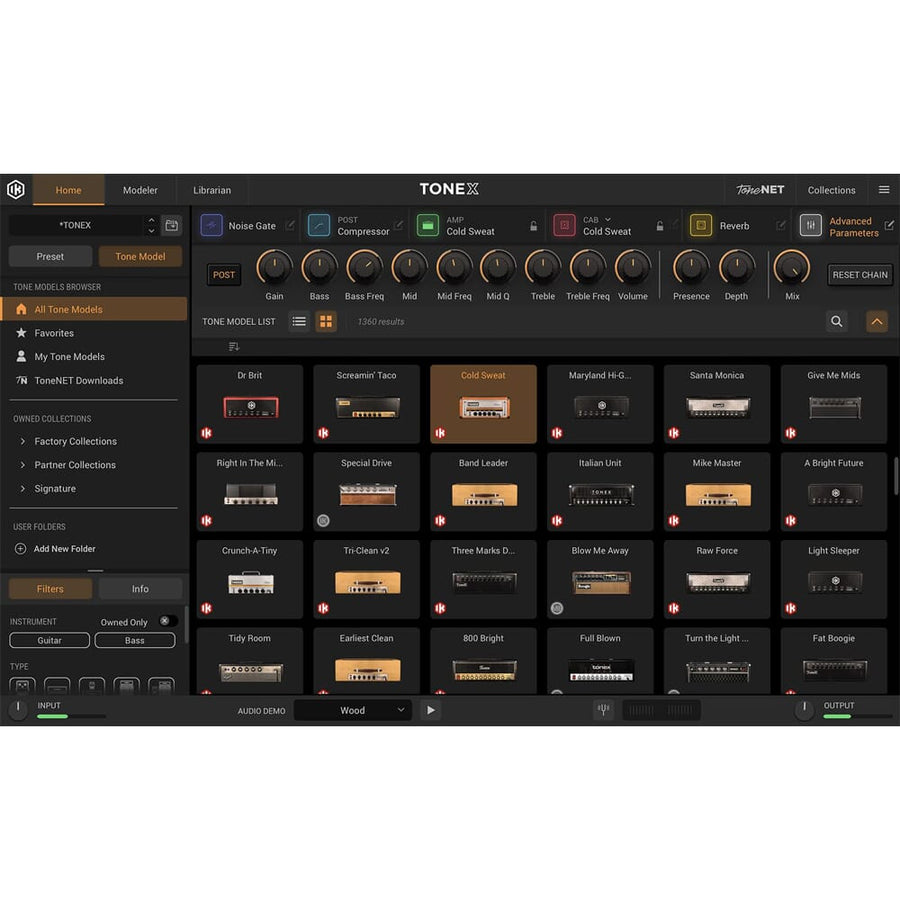900x900 pixels.
Task: Filter by Guitar instrument
Action: pyautogui.click(x=49, y=640)
